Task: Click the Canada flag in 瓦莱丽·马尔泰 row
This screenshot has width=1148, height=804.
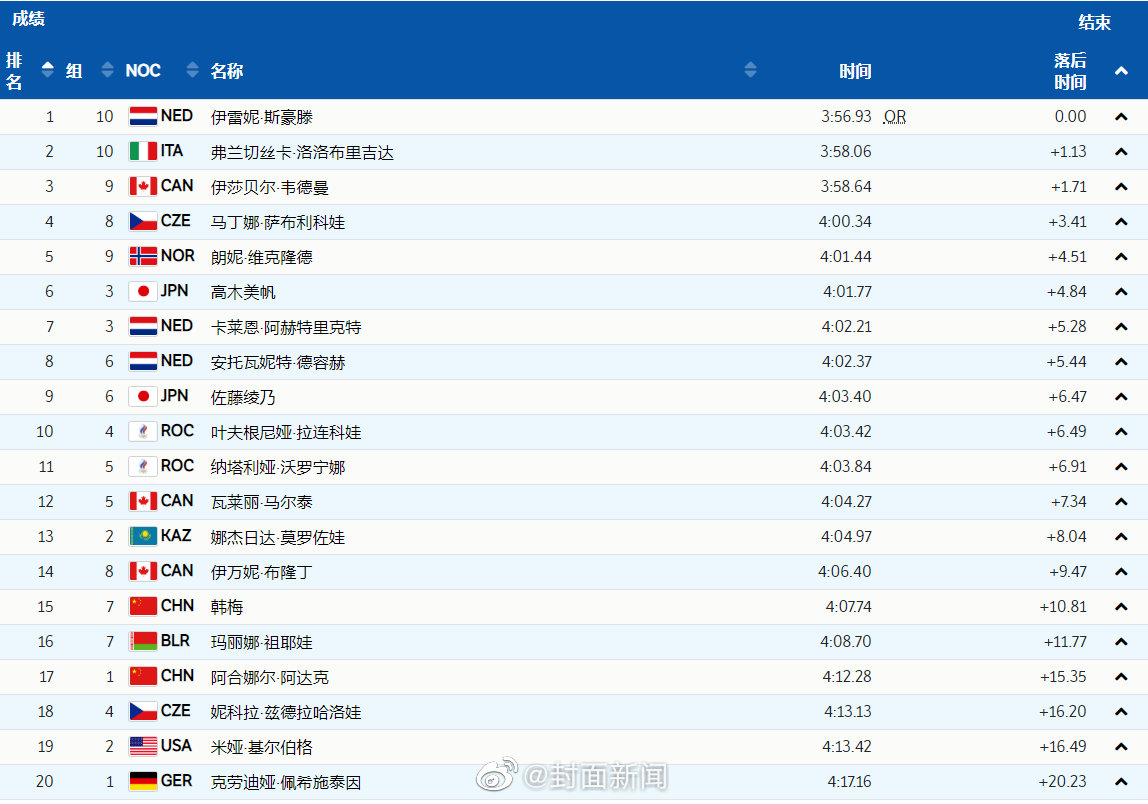Action: (x=143, y=502)
